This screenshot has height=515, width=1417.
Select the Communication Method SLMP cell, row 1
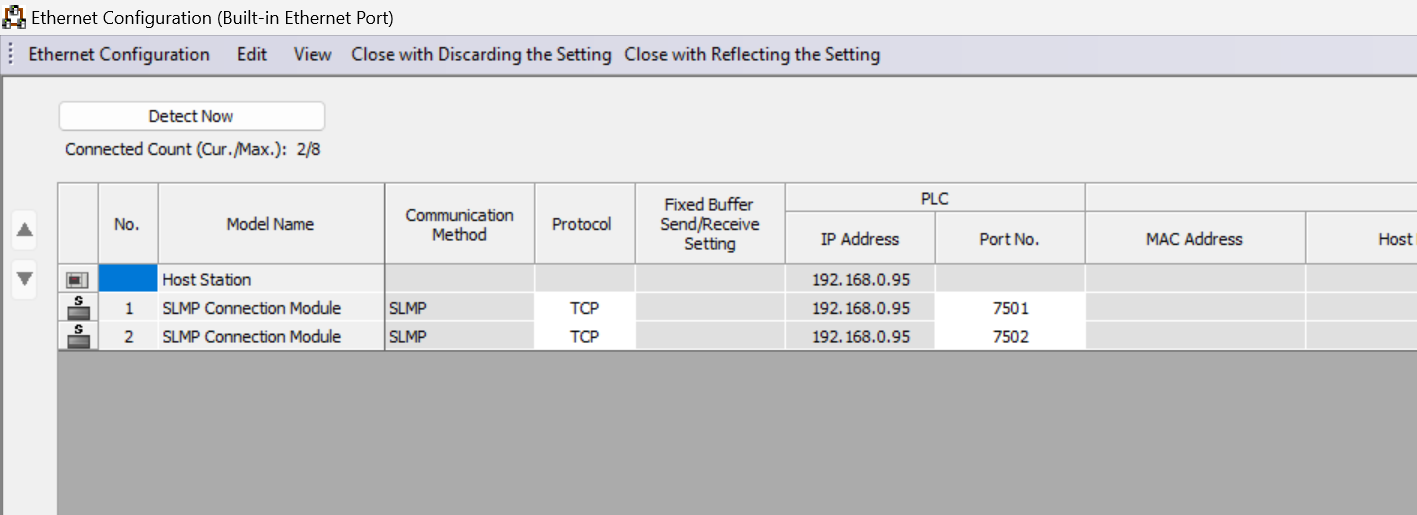[x=459, y=308]
